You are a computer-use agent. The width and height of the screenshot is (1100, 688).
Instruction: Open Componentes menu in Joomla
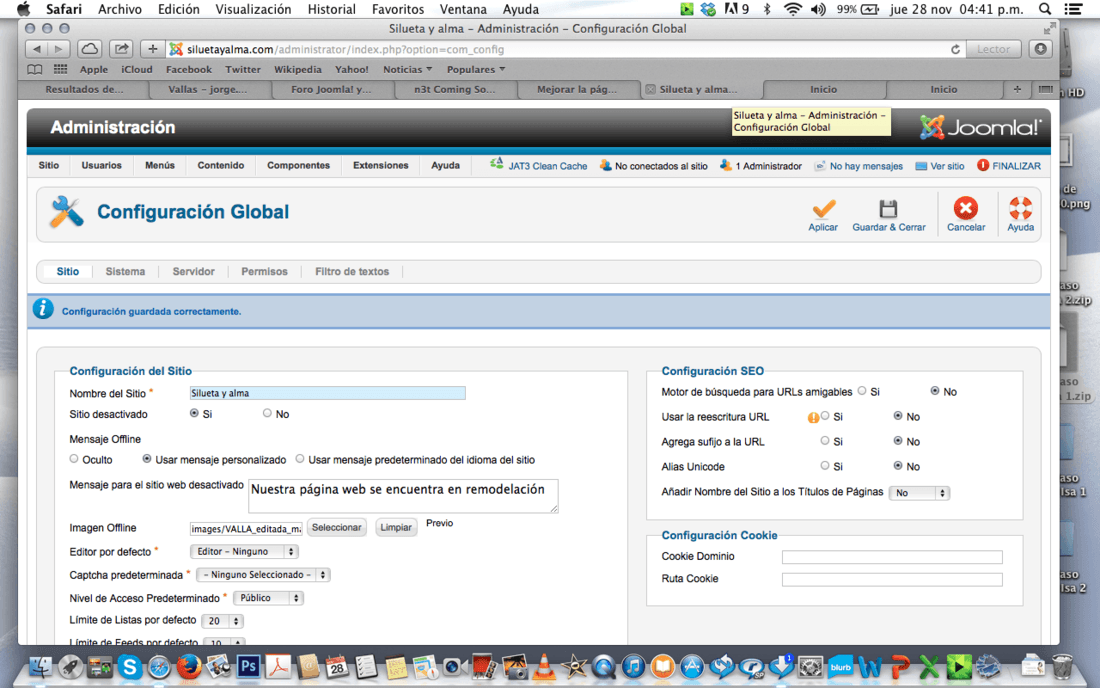click(x=298, y=166)
